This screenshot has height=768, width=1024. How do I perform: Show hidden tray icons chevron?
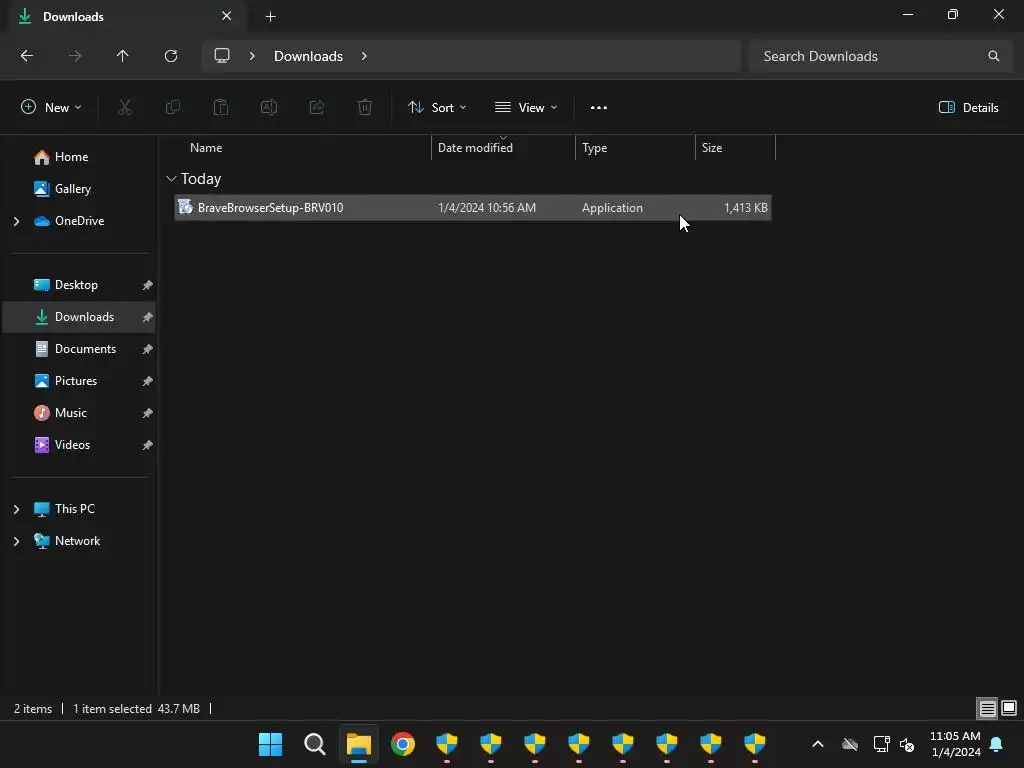coord(818,744)
